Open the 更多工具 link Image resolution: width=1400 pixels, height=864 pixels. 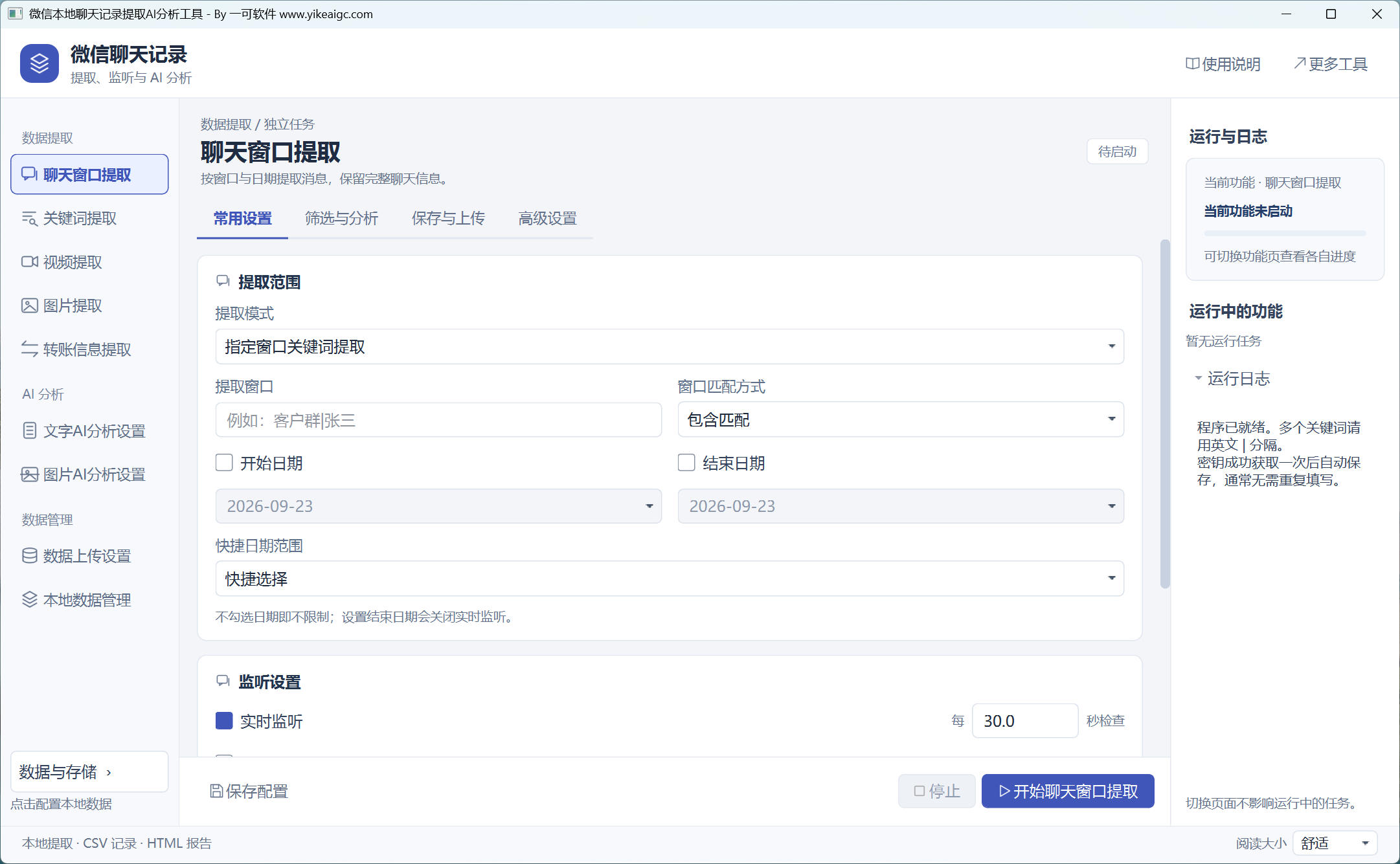(x=1331, y=63)
